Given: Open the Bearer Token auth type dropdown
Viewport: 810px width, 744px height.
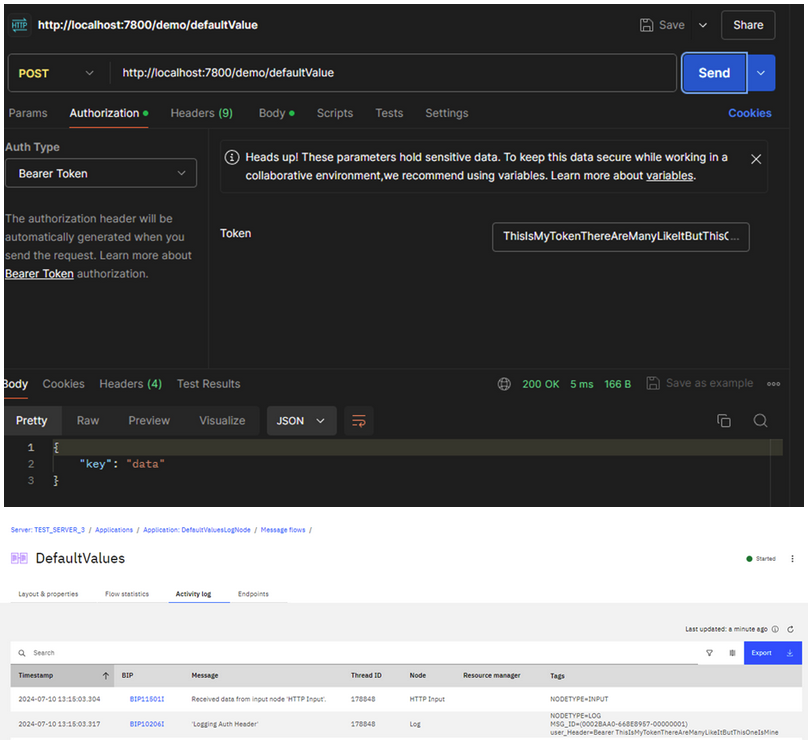Looking at the screenshot, I should [101, 174].
